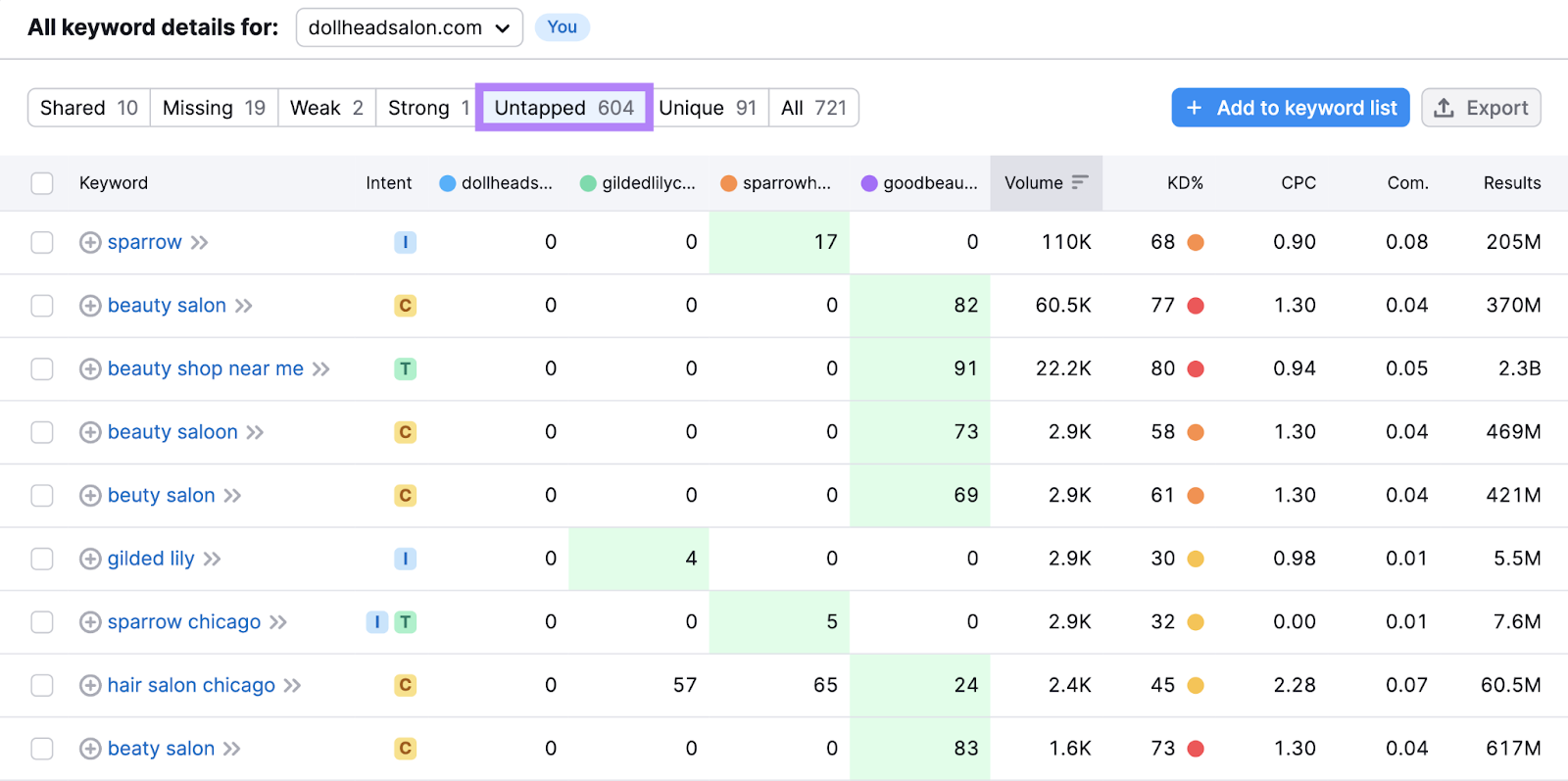Click the Transactional intent badge for 'beauty shop near me'

point(405,368)
